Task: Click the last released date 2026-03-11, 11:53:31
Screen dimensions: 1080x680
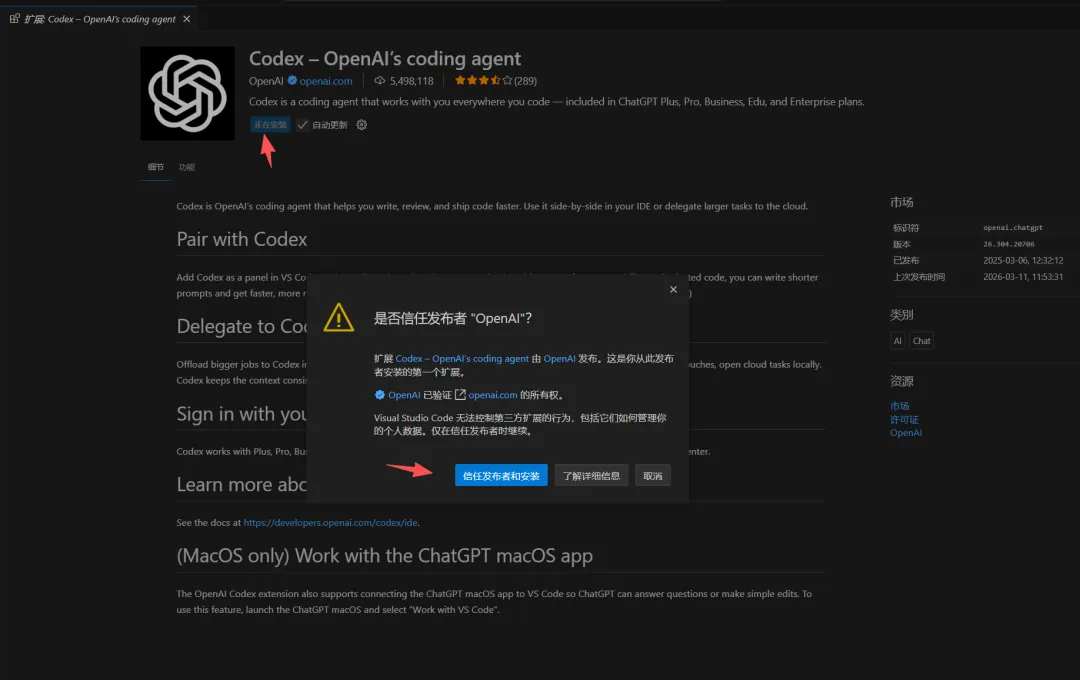Action: pyautogui.click(x=1024, y=277)
